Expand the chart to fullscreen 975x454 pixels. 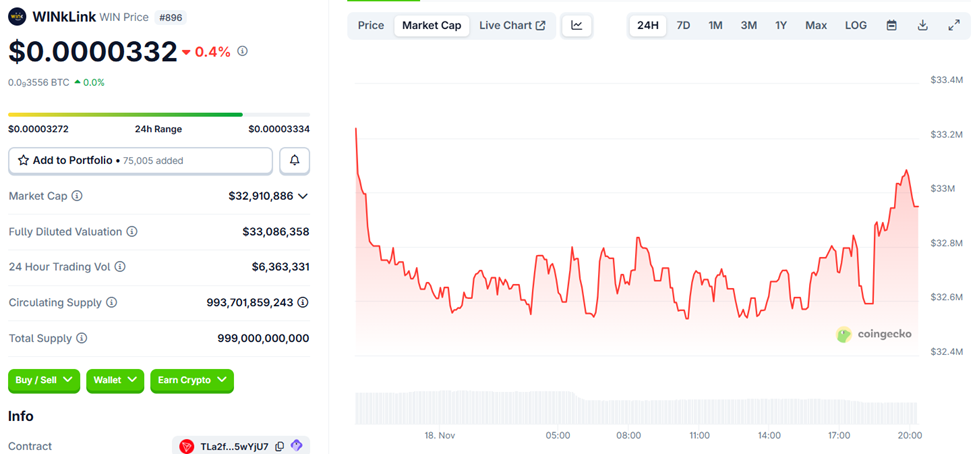coord(954,25)
